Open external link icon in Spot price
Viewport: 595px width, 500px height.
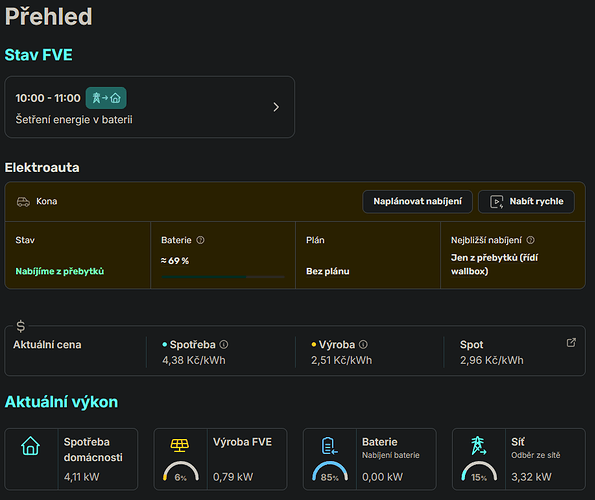[571, 343]
